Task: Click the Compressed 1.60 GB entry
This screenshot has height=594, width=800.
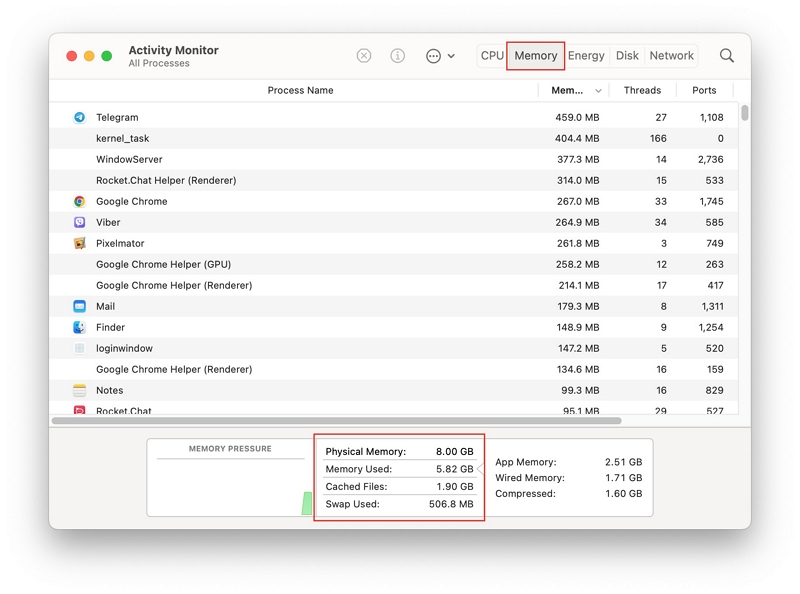Action: coord(568,493)
